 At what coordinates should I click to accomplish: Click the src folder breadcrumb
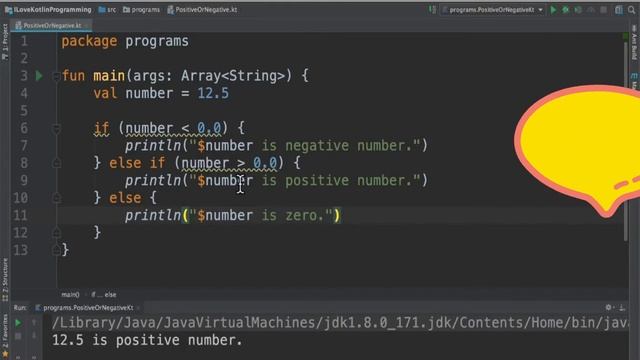(x=107, y=9)
